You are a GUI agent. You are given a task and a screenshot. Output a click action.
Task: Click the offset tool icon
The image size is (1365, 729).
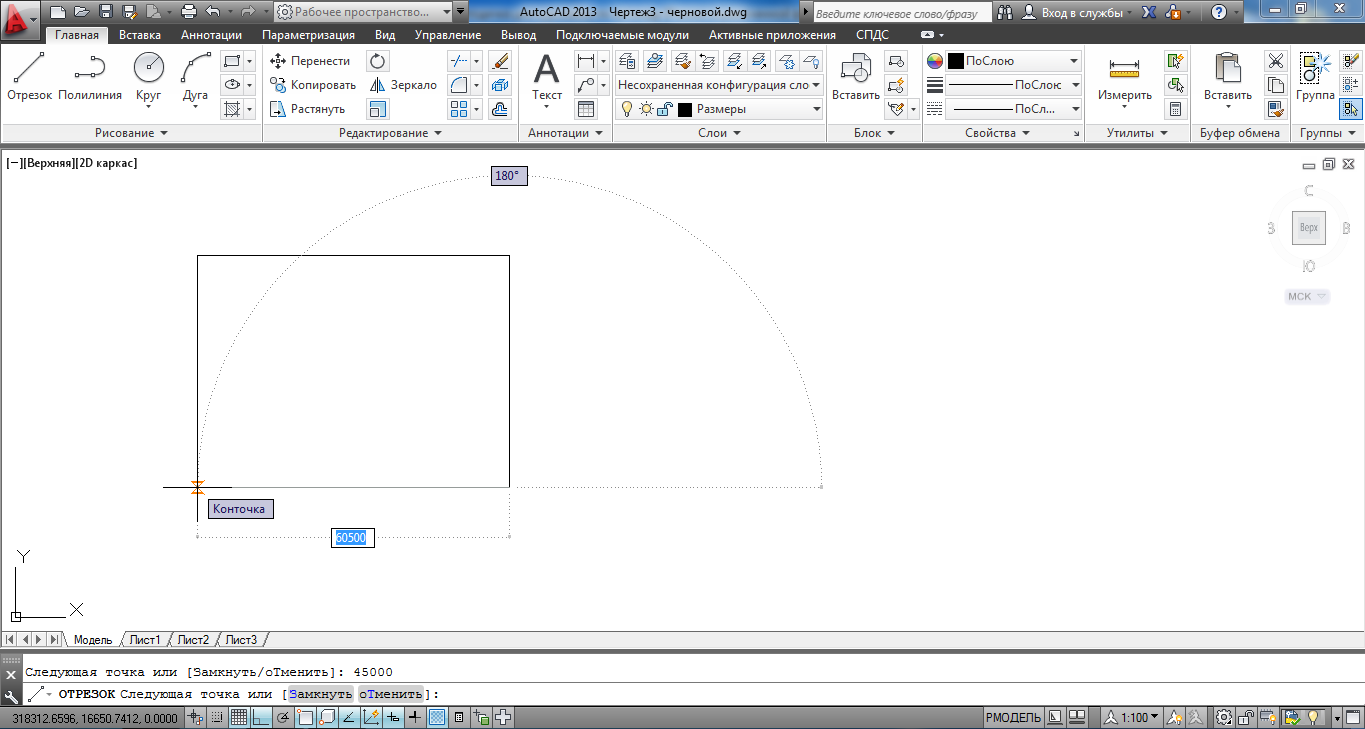[500, 109]
